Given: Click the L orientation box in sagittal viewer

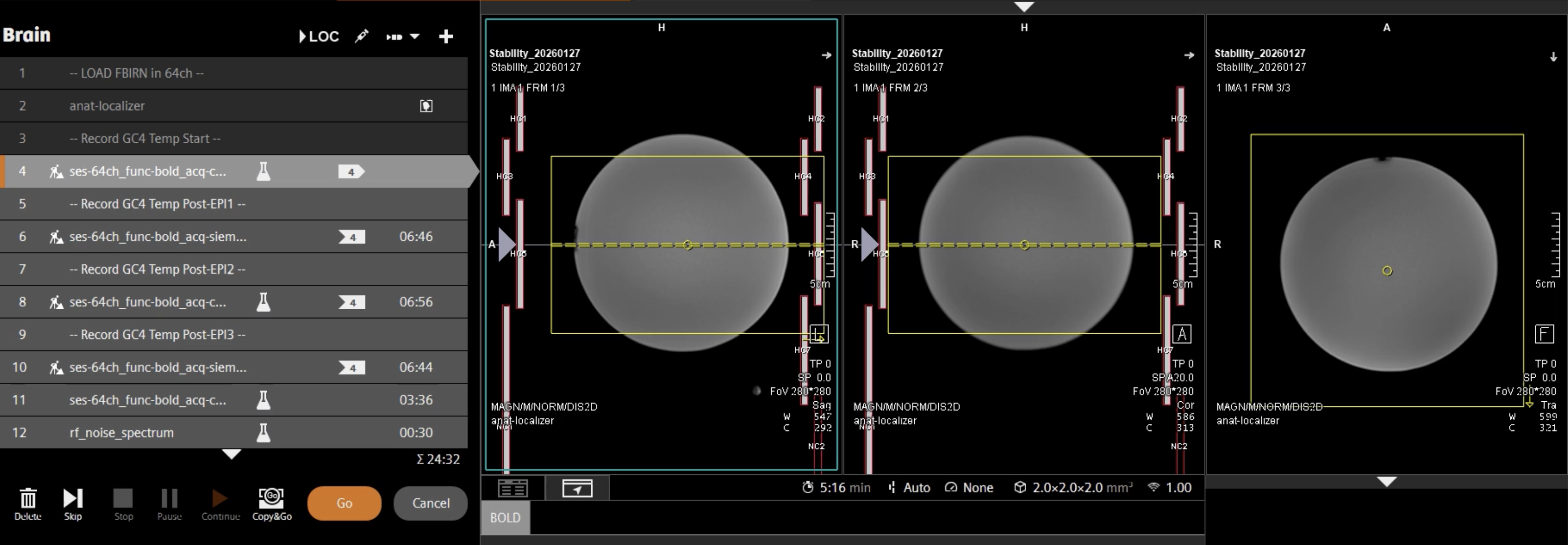Looking at the screenshot, I should [818, 334].
